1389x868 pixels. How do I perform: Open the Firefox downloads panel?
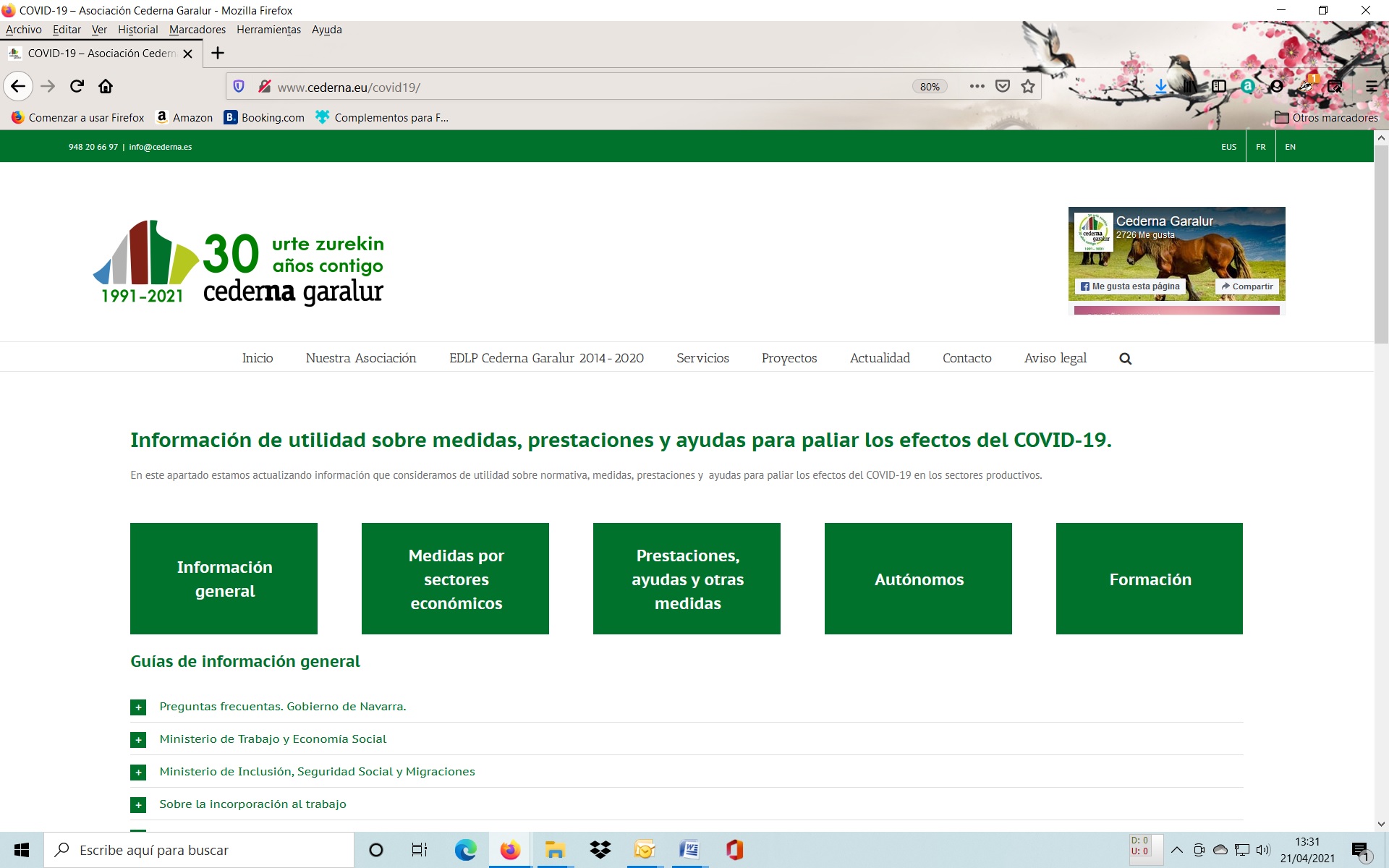(x=1160, y=86)
